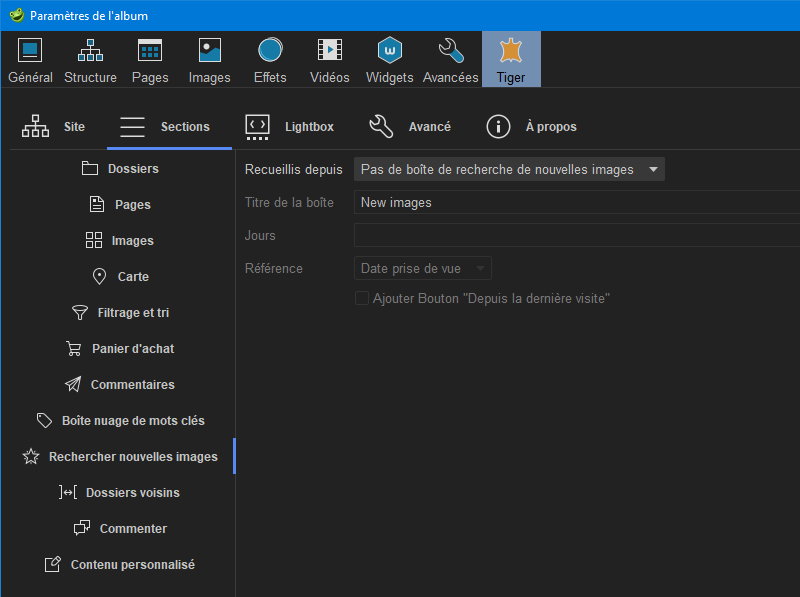Image resolution: width=800 pixels, height=597 pixels.
Task: Open the Recueillis depuis dropdown
Action: pyautogui.click(x=509, y=169)
